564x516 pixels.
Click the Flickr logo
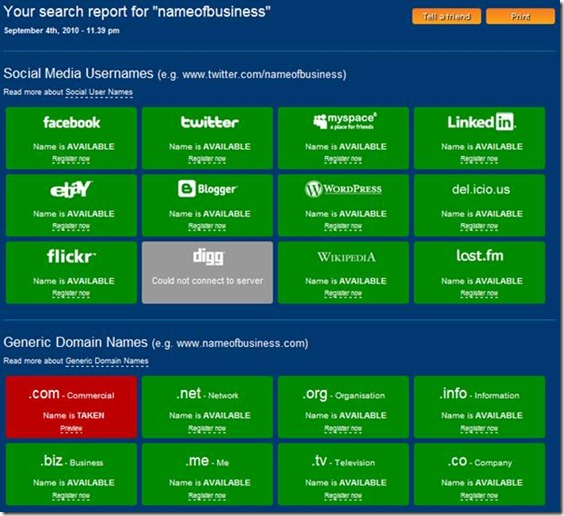72,256
